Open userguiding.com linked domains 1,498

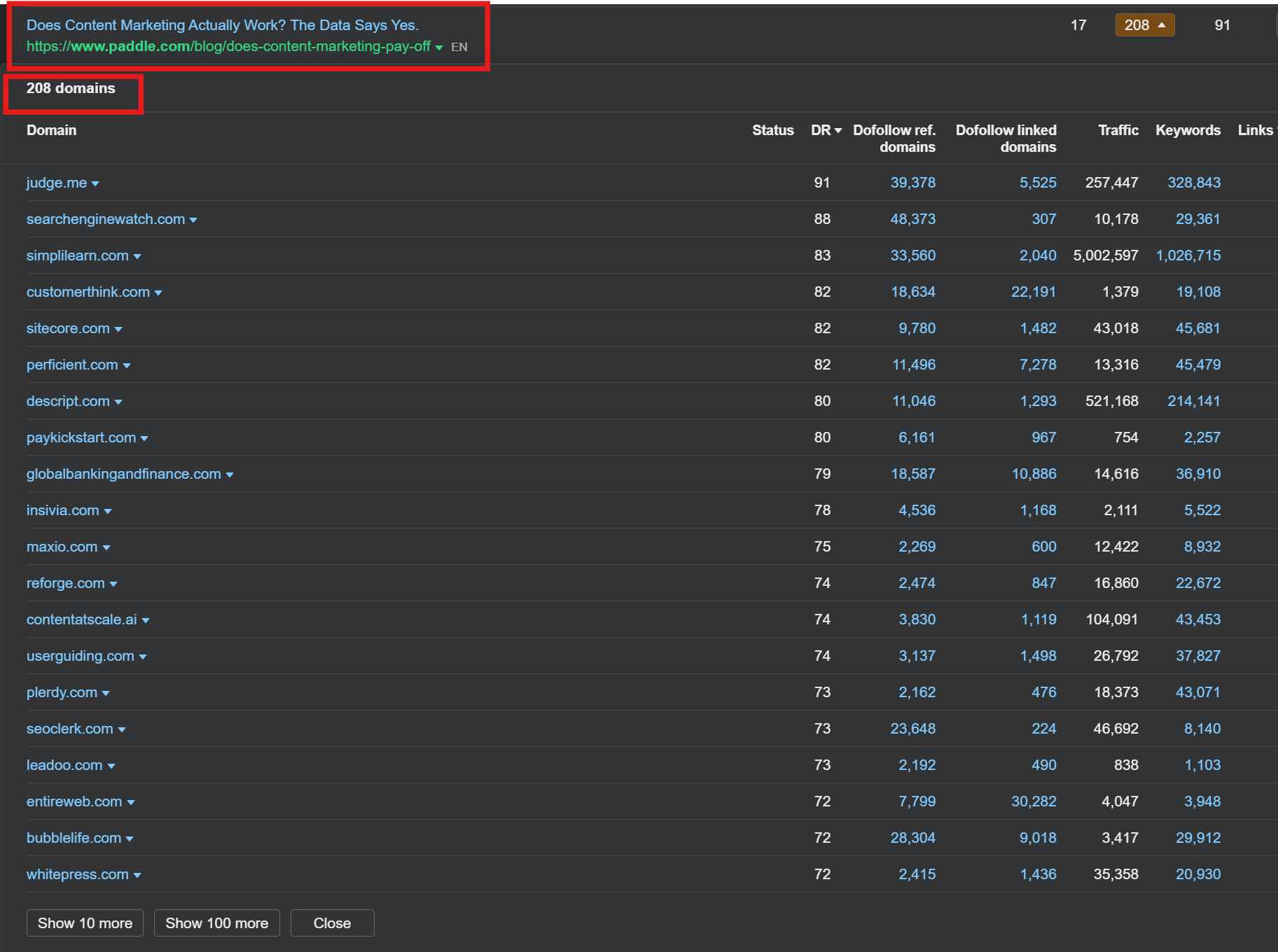1039,656
